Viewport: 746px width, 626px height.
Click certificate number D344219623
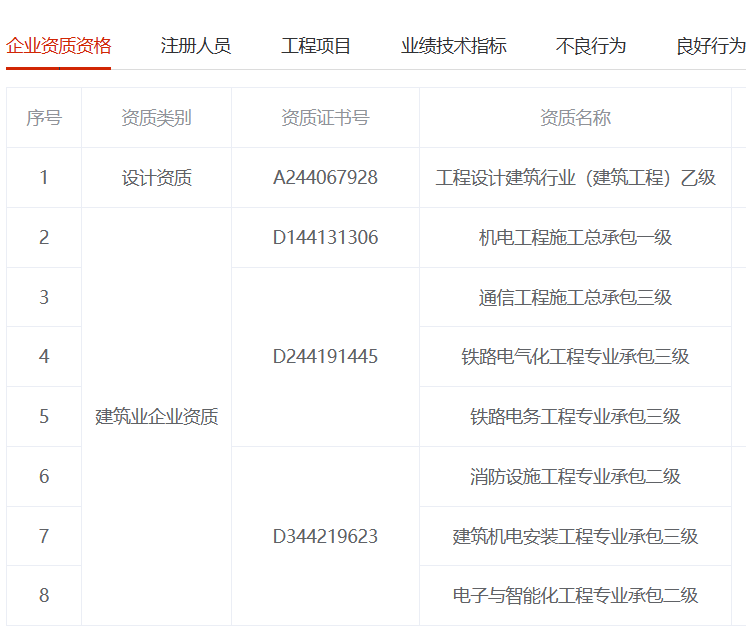click(x=325, y=536)
